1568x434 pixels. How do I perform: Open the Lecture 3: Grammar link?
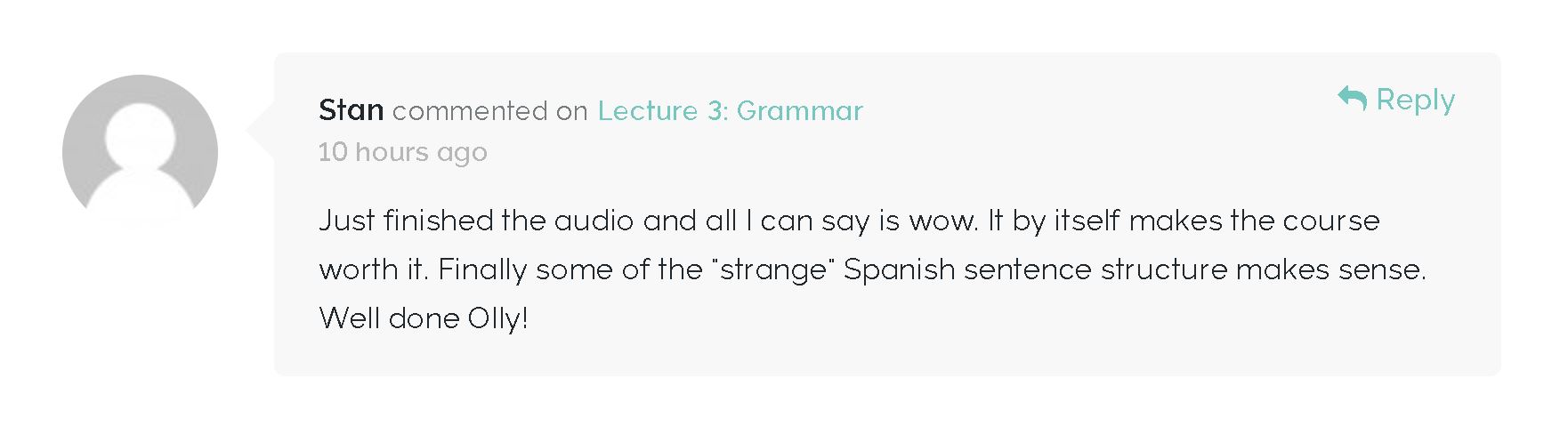coord(730,110)
